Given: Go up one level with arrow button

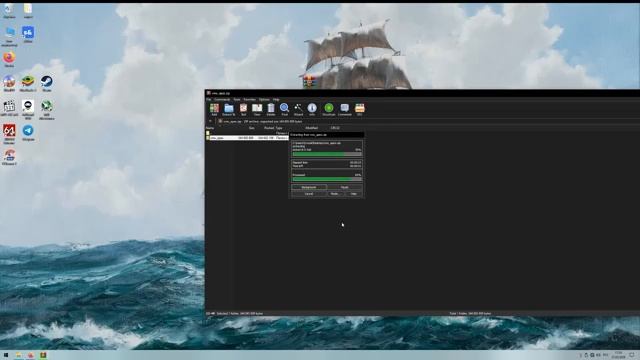Looking at the screenshot, I should coord(210,121).
